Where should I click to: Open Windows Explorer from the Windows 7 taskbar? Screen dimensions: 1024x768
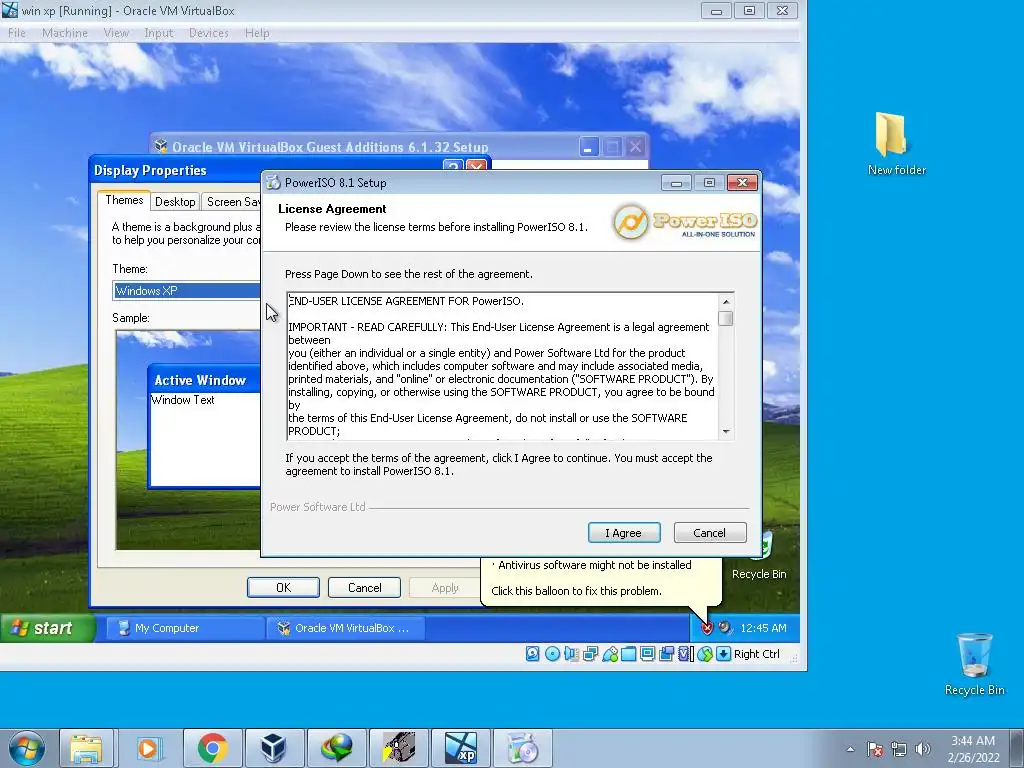pos(86,748)
